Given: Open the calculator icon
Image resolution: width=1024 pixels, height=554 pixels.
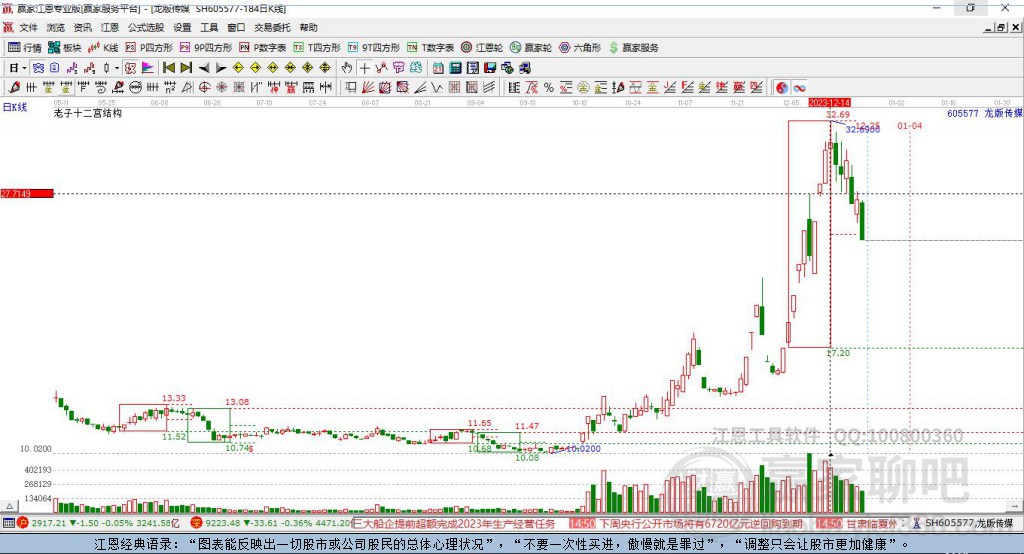Looking at the screenshot, I should click(x=455, y=68).
